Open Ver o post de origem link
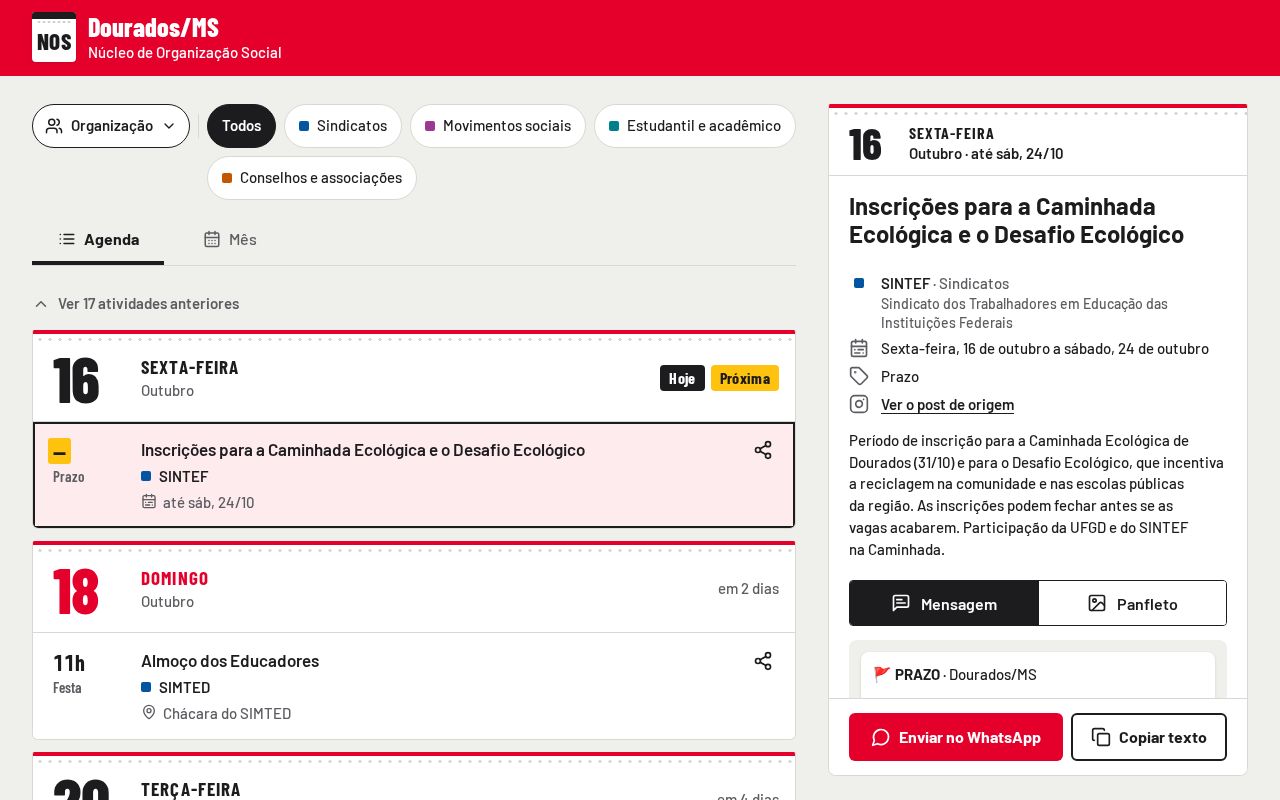The image size is (1280, 800). pos(947,405)
